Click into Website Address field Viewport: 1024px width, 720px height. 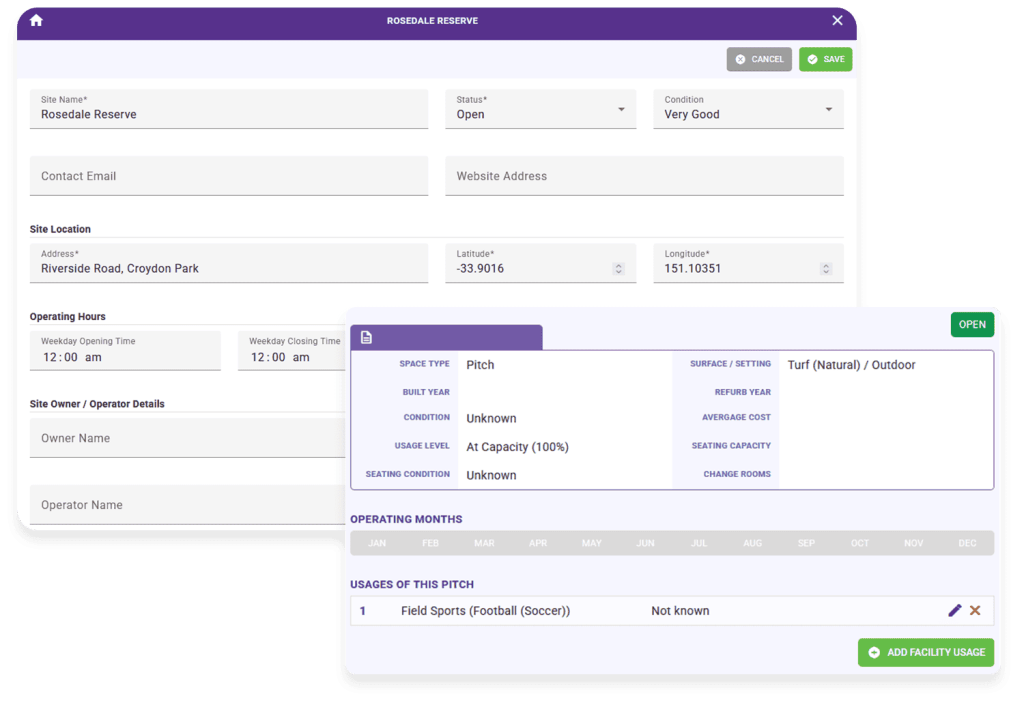click(x=645, y=176)
